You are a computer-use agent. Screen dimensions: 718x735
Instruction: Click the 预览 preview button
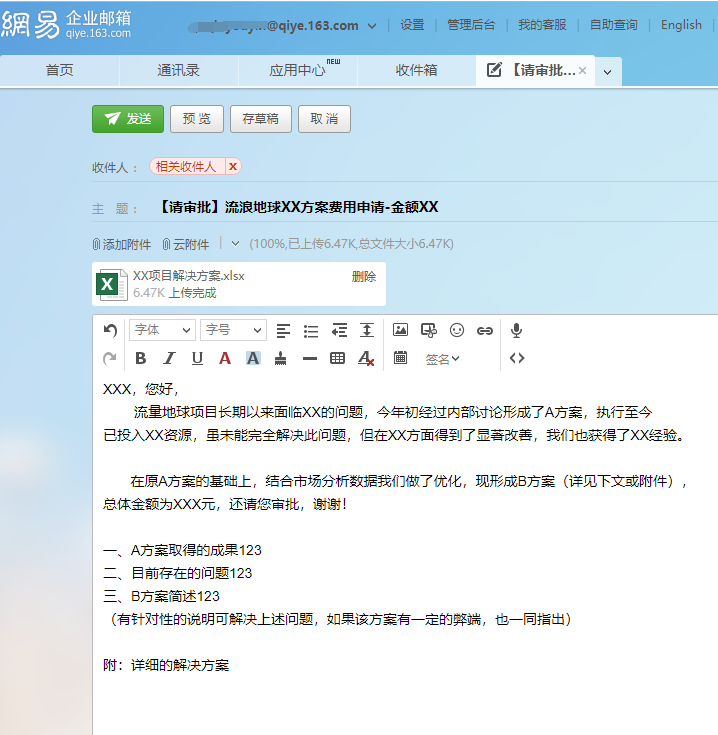(x=197, y=119)
